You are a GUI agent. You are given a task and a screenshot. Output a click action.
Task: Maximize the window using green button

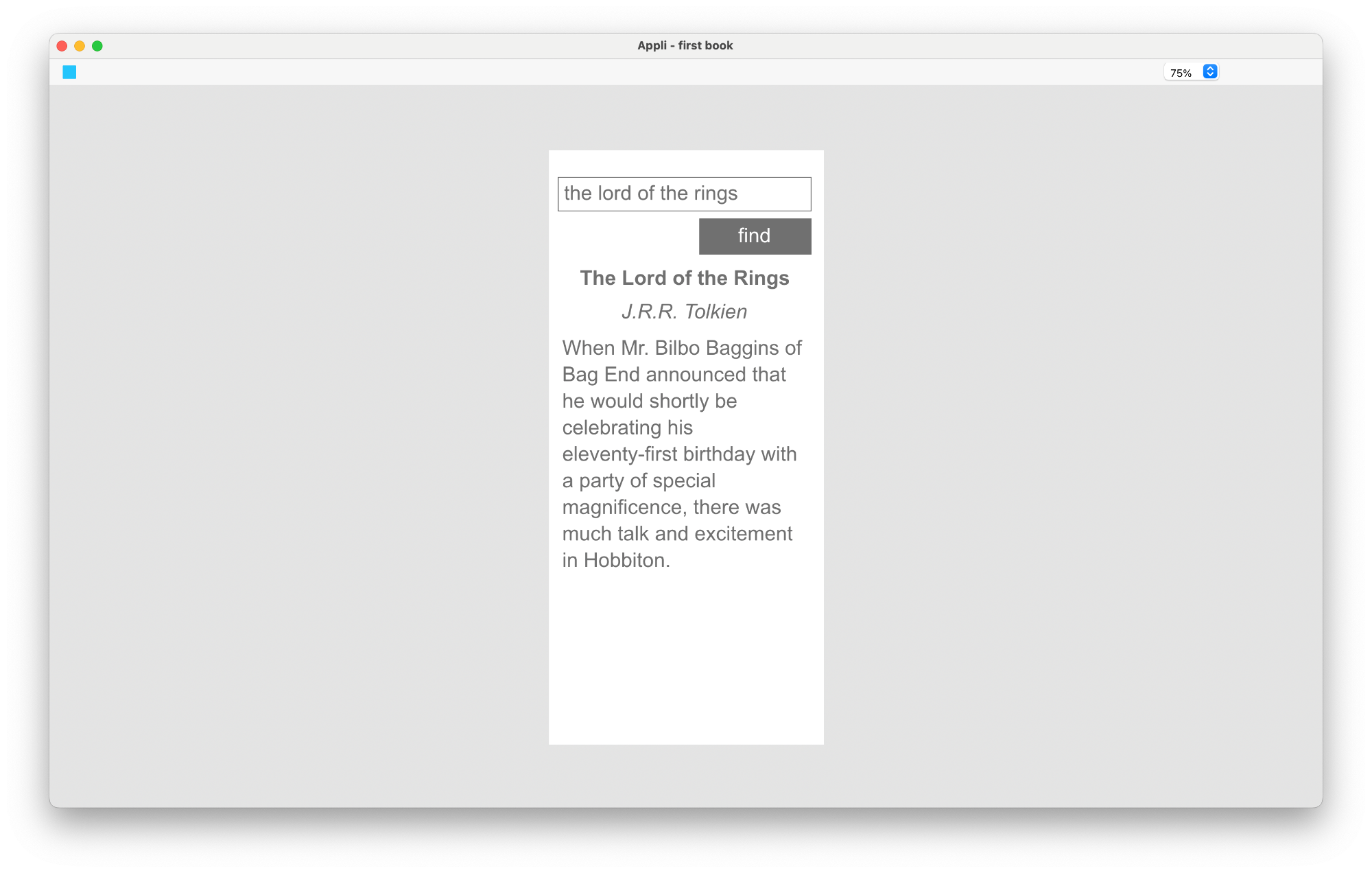click(97, 46)
